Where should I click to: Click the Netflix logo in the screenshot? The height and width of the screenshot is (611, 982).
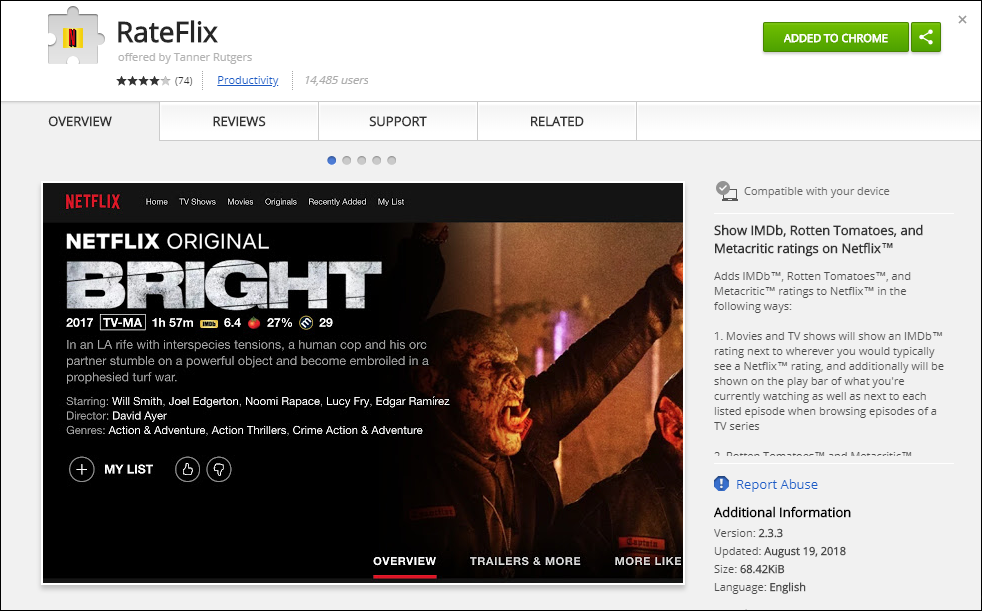coord(93,202)
